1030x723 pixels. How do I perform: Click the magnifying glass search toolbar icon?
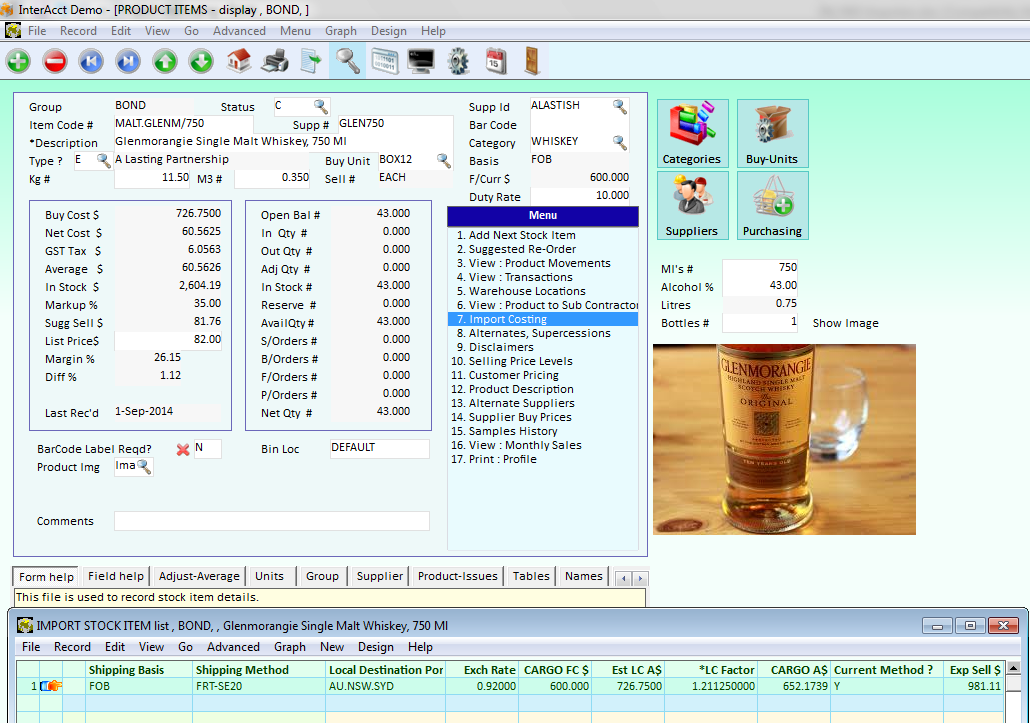(347, 61)
